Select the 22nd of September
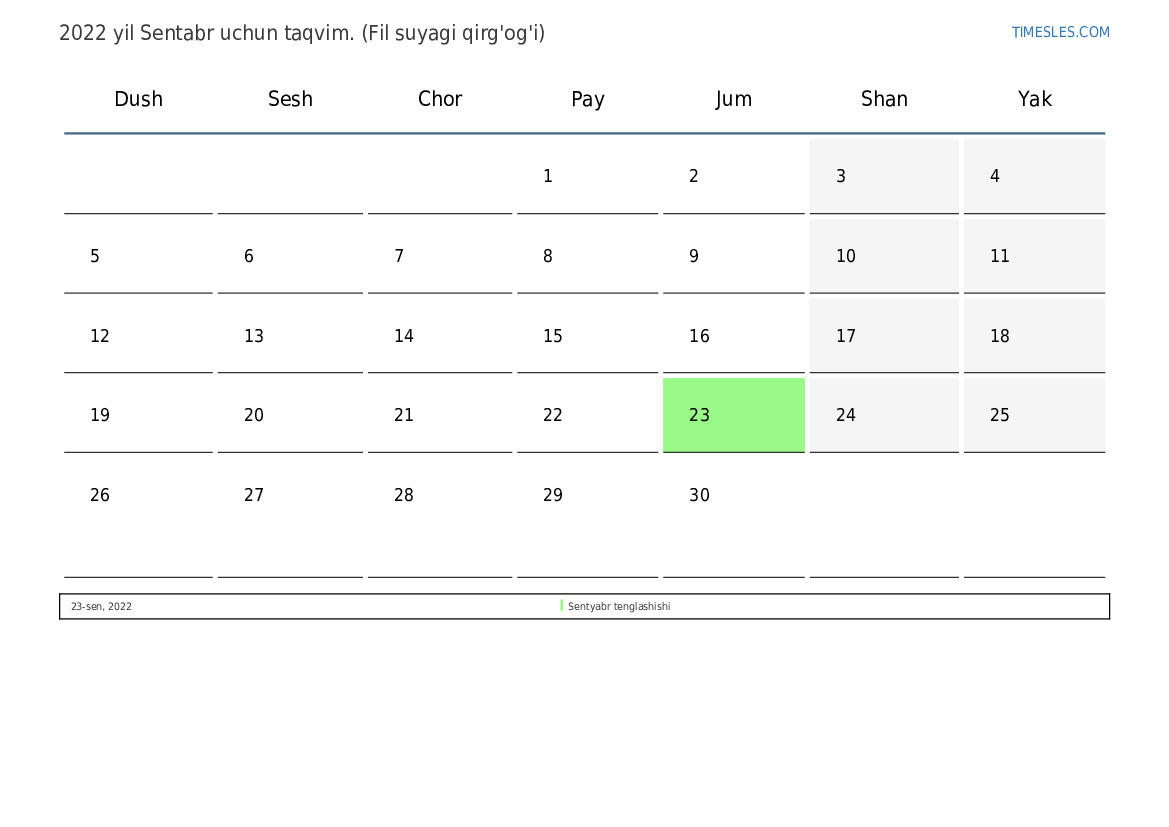This screenshot has width=1169, height=827. (x=587, y=415)
